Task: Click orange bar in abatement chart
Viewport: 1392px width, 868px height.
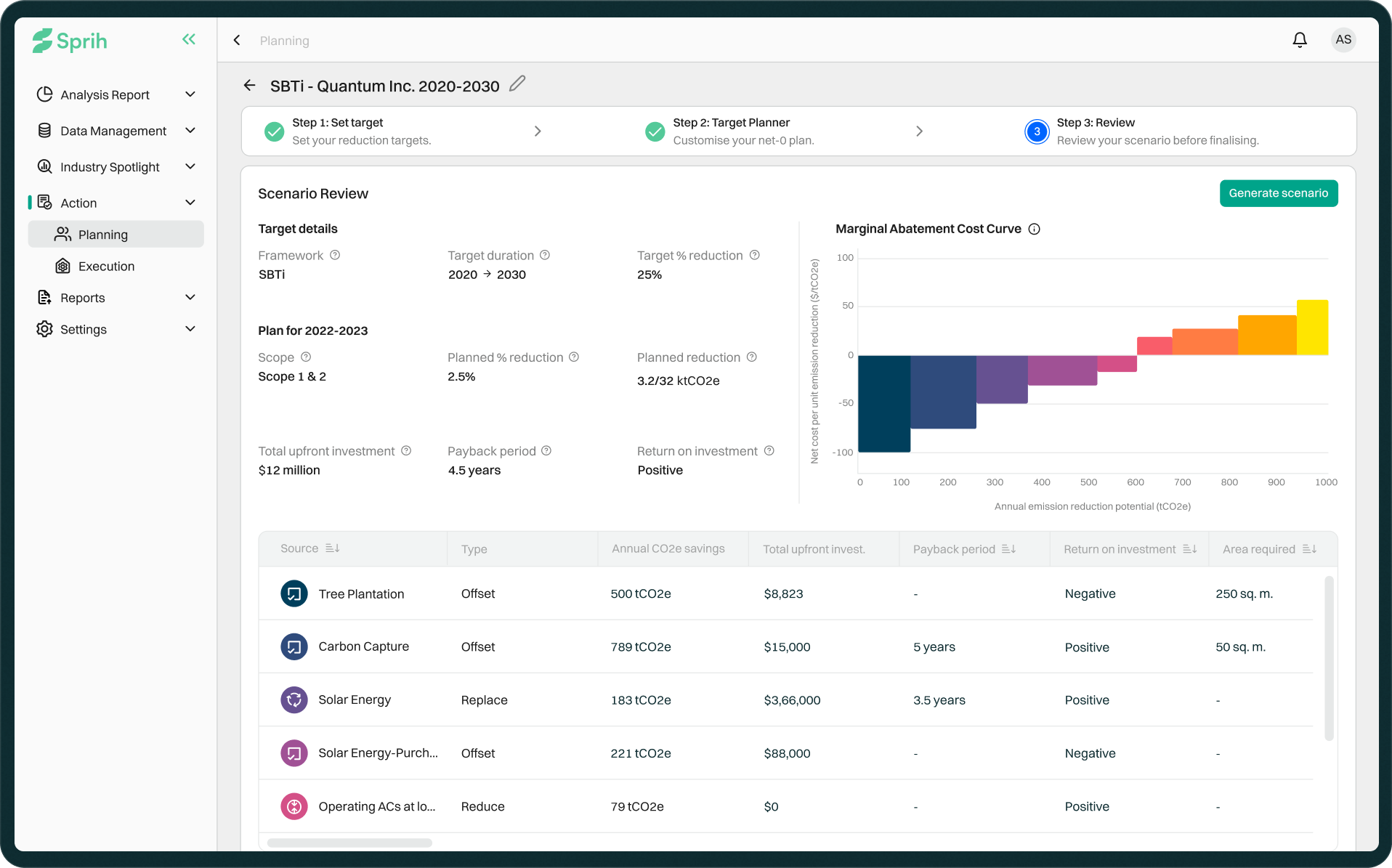Action: 1267,335
